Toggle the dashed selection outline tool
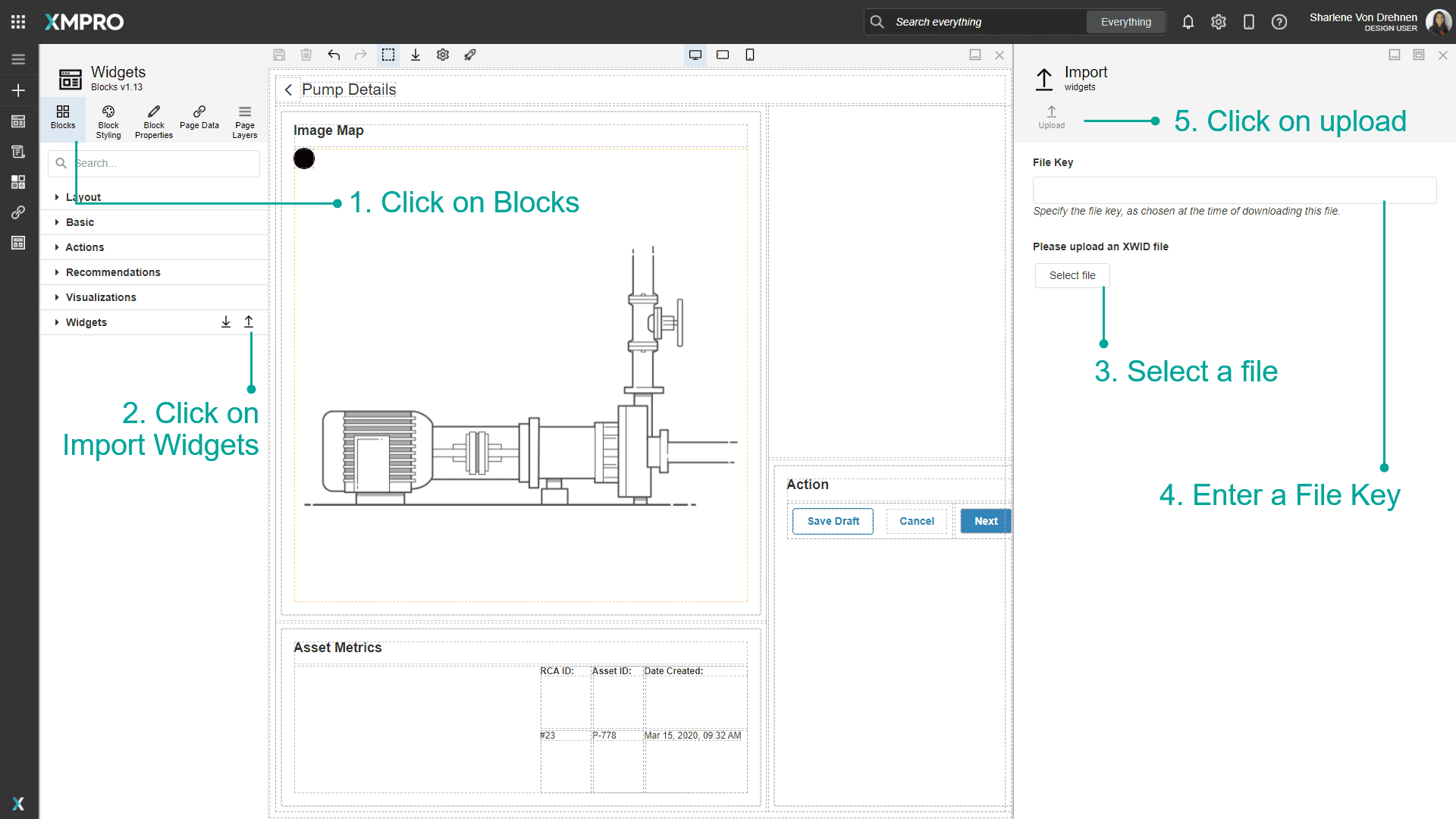The height and width of the screenshot is (819, 1456). click(388, 55)
